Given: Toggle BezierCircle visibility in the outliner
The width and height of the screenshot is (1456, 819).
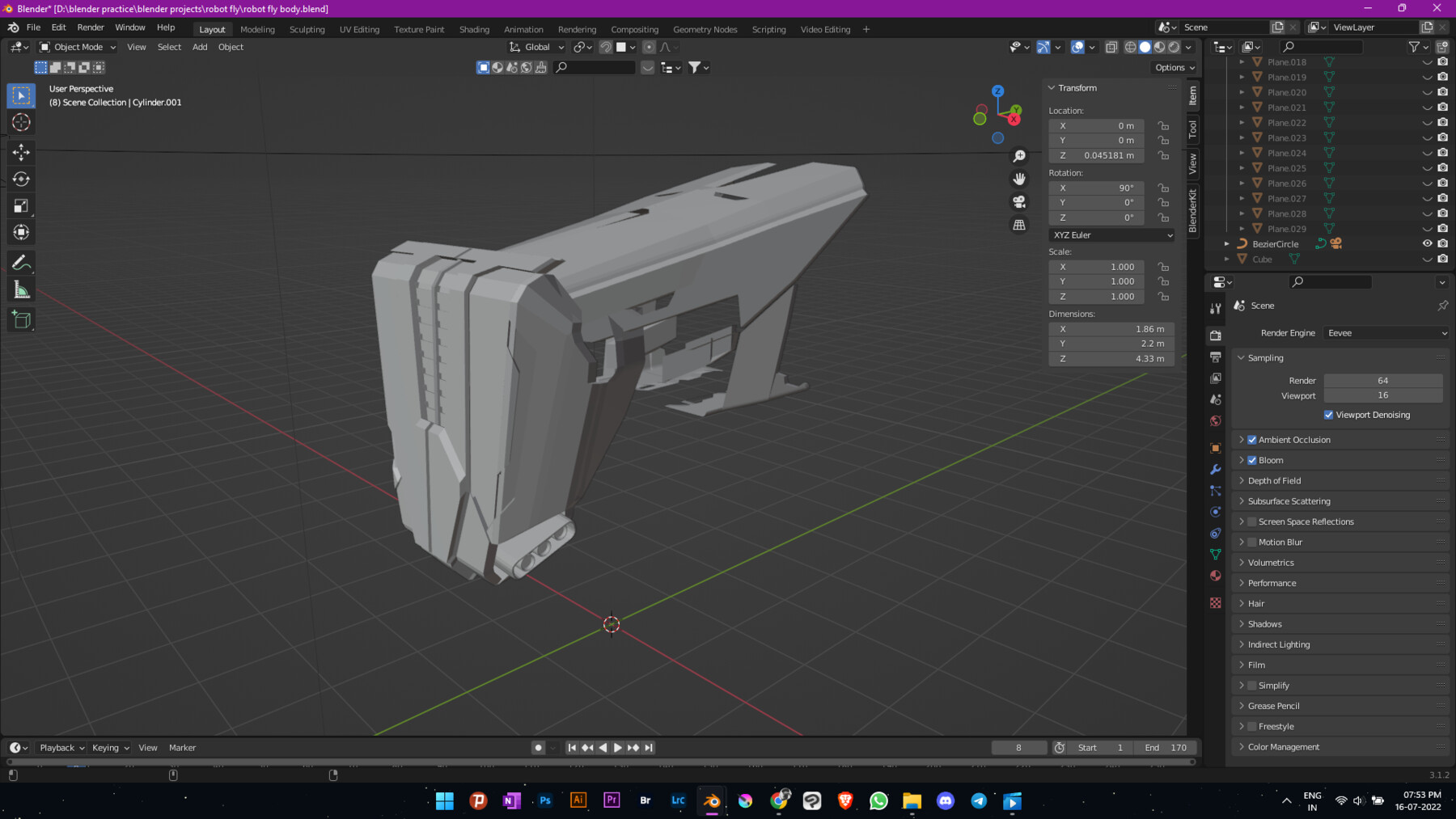Looking at the screenshot, I should 1426,243.
